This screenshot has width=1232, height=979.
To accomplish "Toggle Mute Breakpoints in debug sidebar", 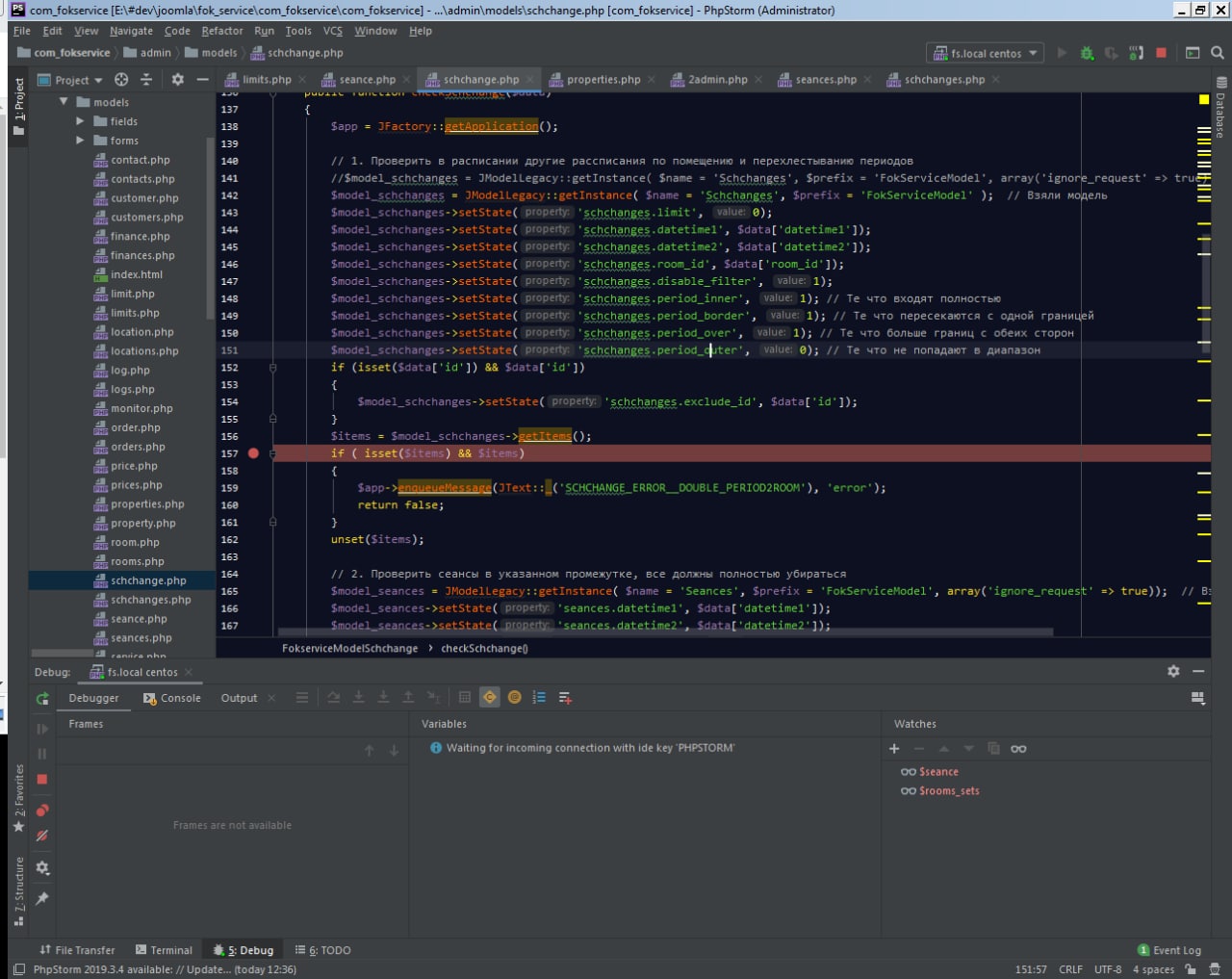I will [42, 836].
